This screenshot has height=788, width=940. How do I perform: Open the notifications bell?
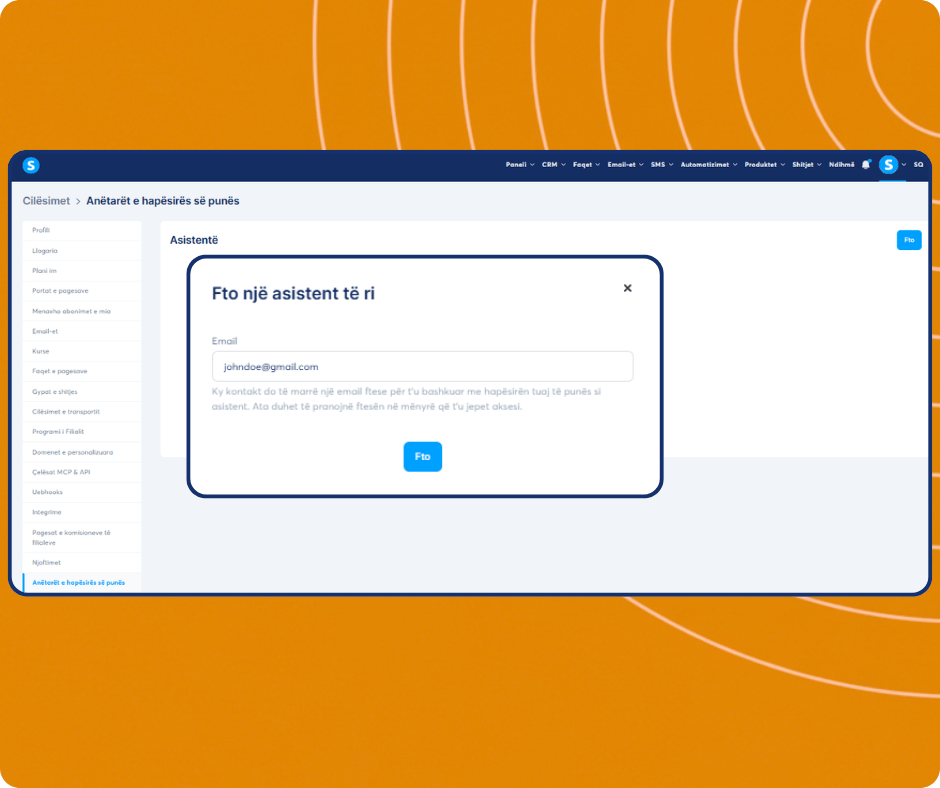pos(866,164)
